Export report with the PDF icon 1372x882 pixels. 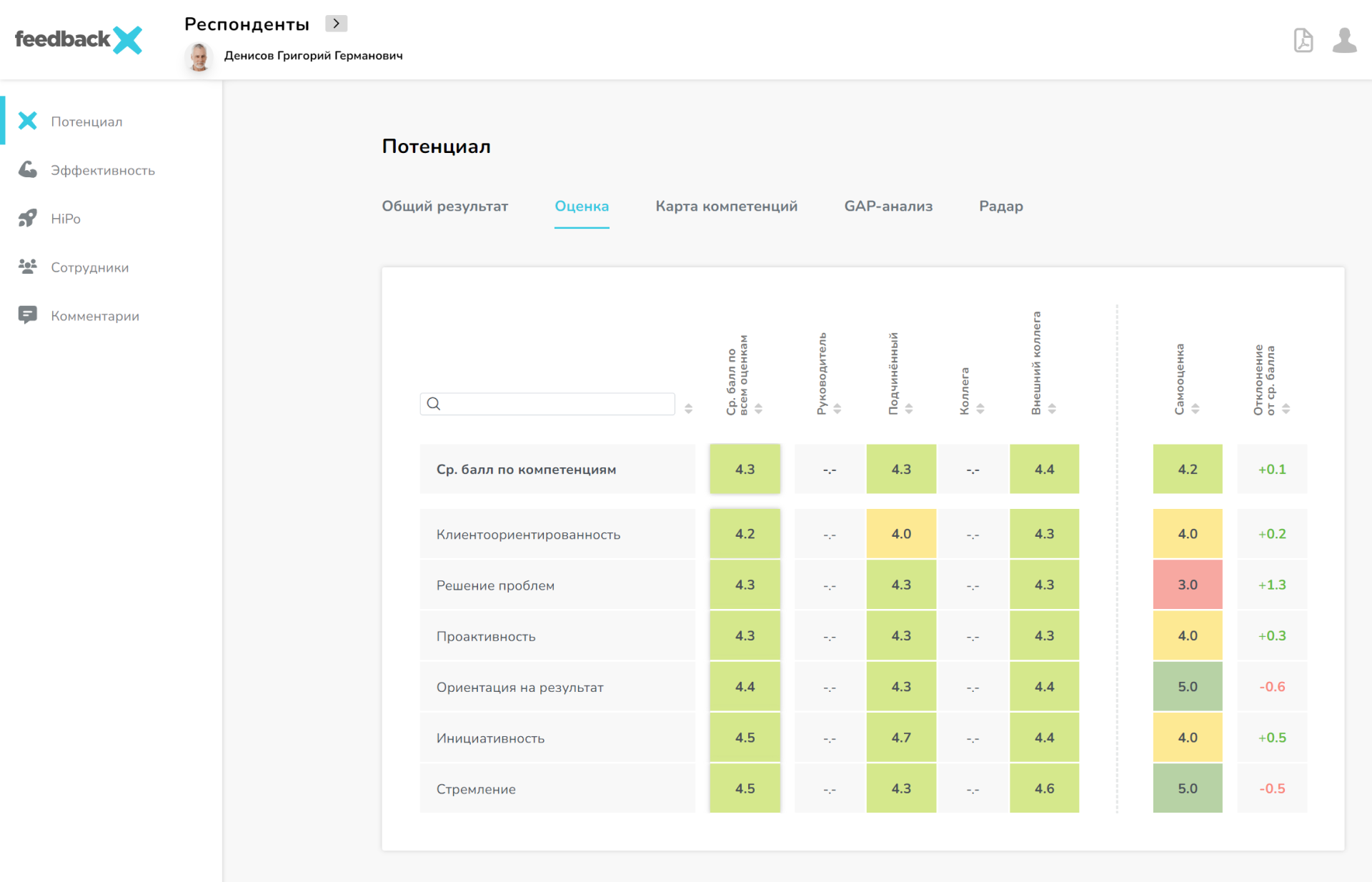point(1303,41)
